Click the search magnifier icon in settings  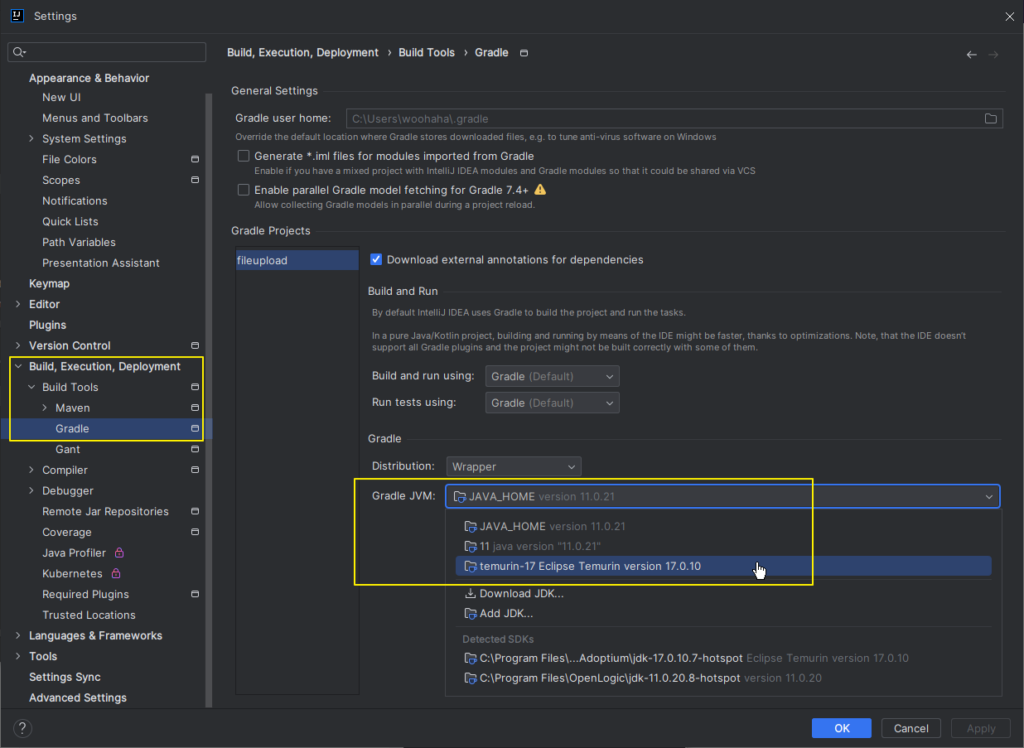pyautogui.click(x=19, y=52)
